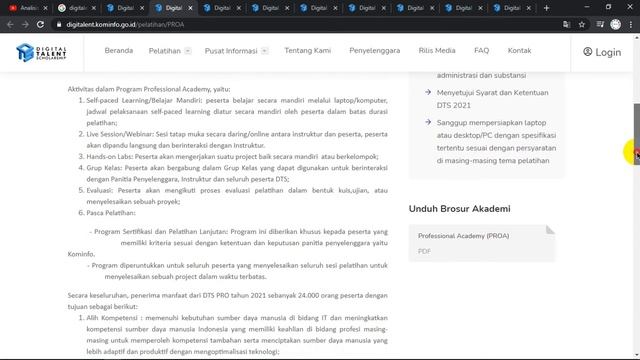This screenshot has width=640, height=360.
Task: Click the folded corner PDF brochure icon
Action: click(x=550, y=229)
